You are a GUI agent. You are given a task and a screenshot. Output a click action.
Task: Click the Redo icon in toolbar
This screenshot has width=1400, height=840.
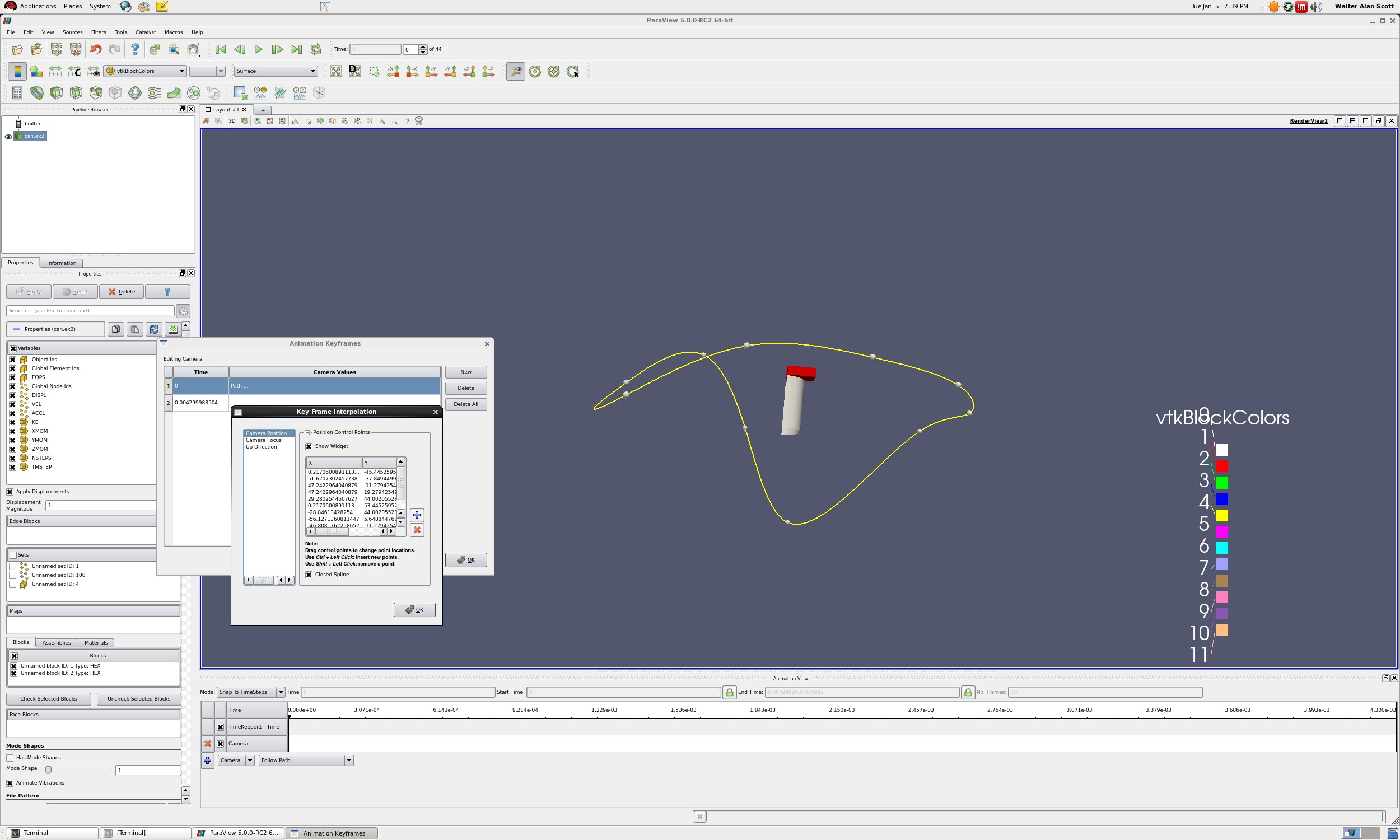click(114, 50)
